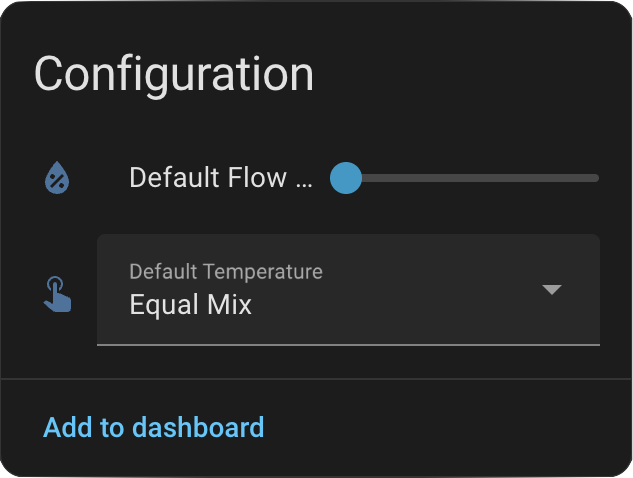Click the truncated Default Flow label
Viewport: 633px width, 478px height.
pyautogui.click(x=221, y=178)
